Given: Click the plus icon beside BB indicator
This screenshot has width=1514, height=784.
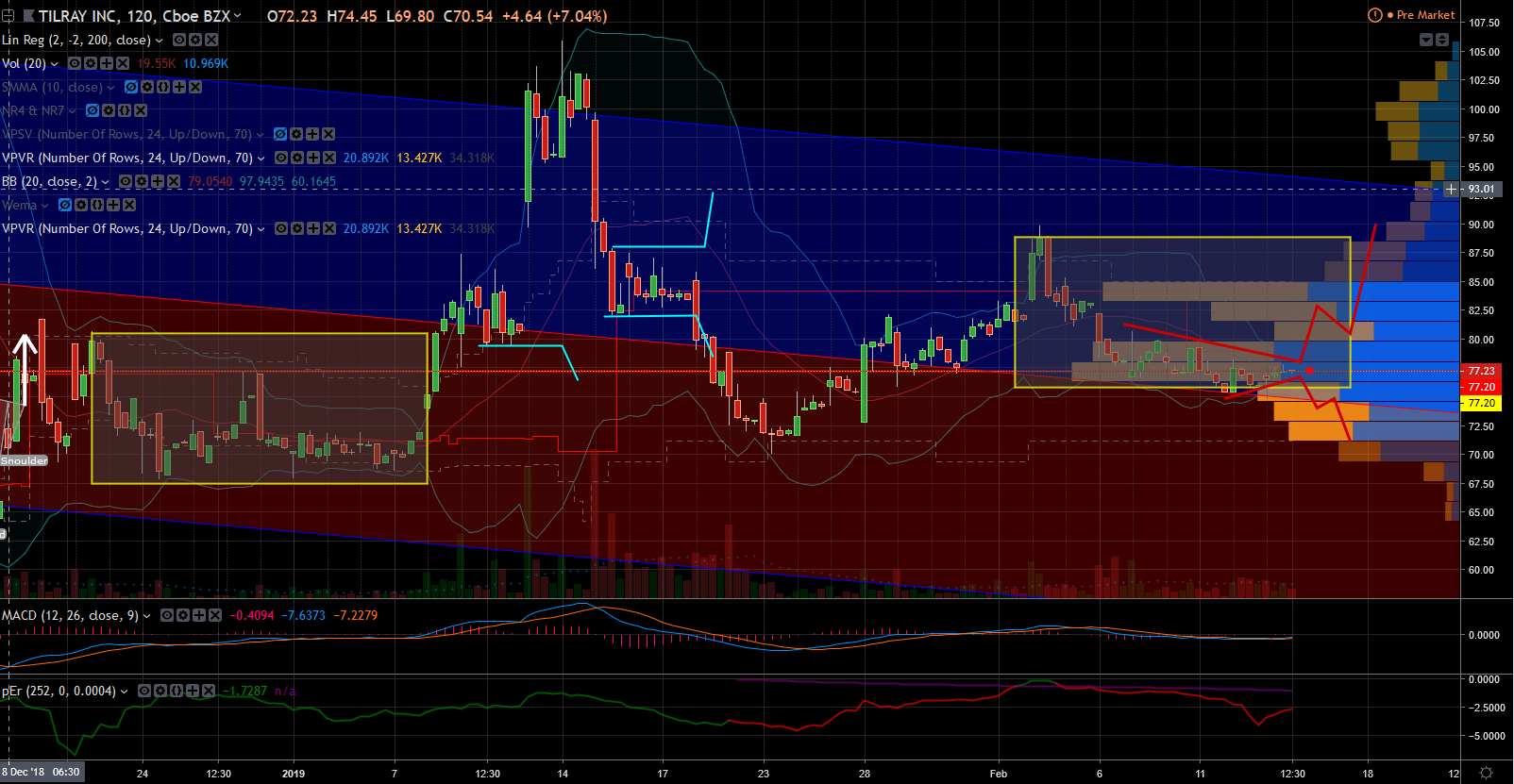Looking at the screenshot, I should pyautogui.click(x=158, y=181).
